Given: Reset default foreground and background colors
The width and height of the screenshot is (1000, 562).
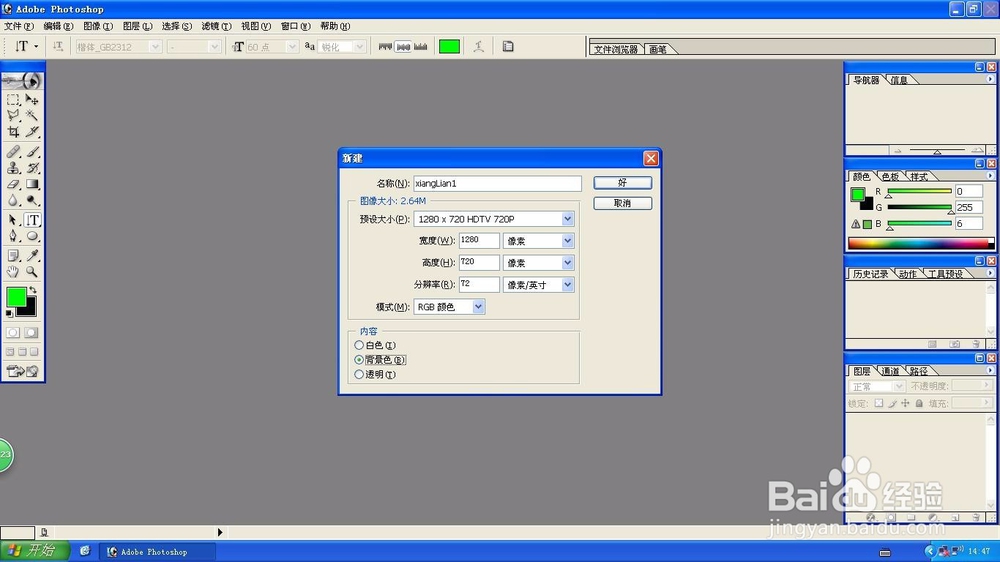Looking at the screenshot, I should 9,314.
